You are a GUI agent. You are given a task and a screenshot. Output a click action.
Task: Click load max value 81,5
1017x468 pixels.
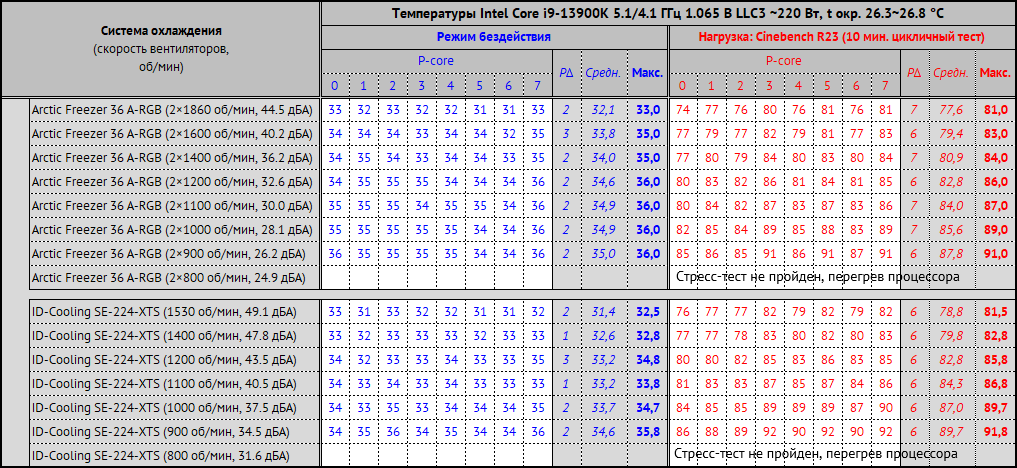(995, 312)
